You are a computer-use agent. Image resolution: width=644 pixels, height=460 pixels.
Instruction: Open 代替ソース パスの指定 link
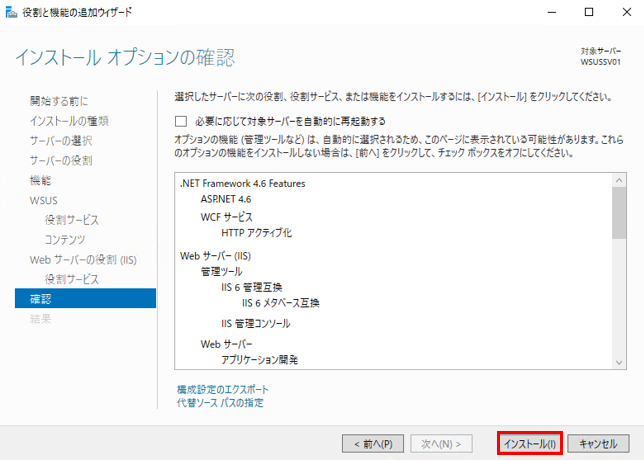(x=220, y=402)
